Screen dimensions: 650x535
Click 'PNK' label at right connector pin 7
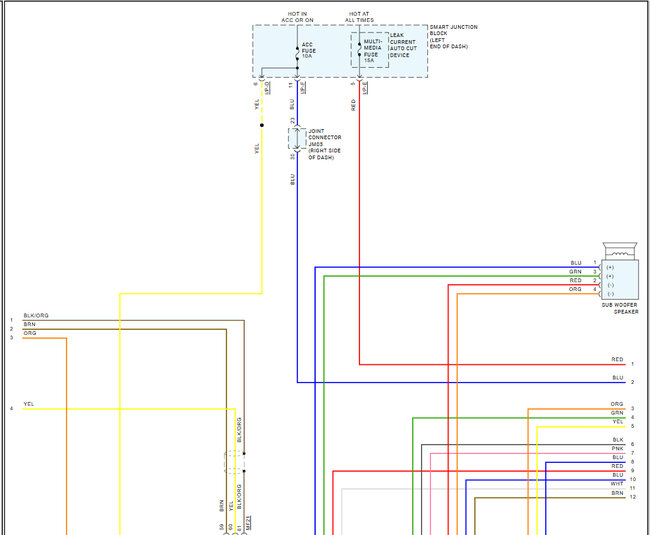(x=617, y=449)
